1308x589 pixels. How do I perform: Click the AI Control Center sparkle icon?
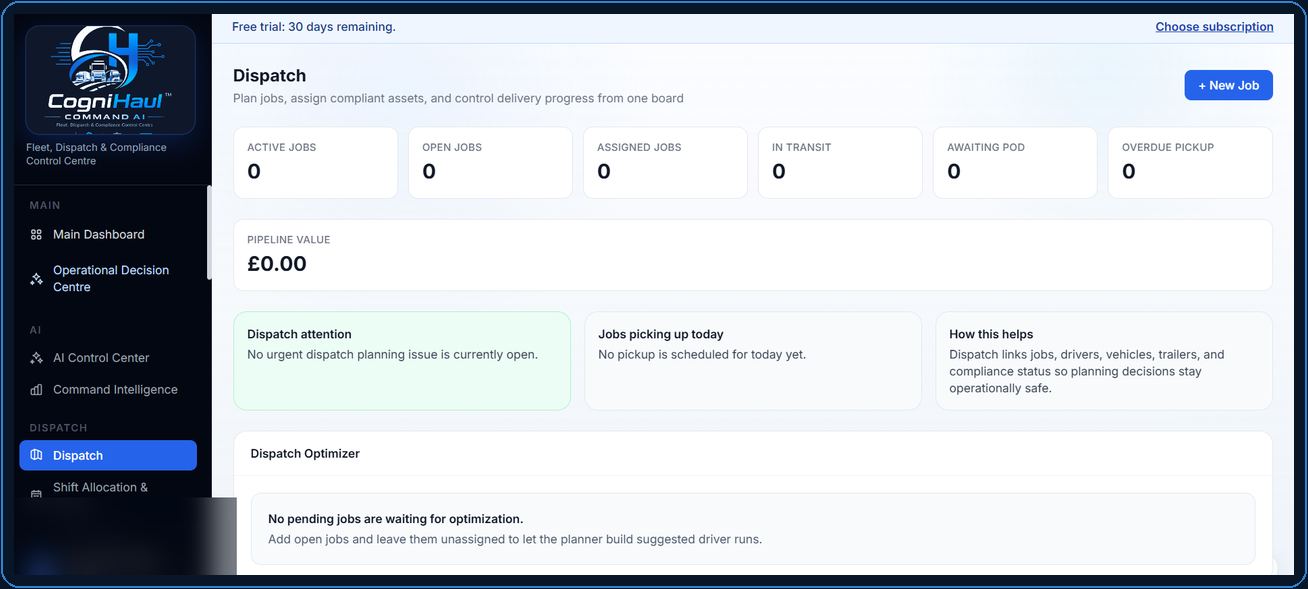(x=37, y=358)
